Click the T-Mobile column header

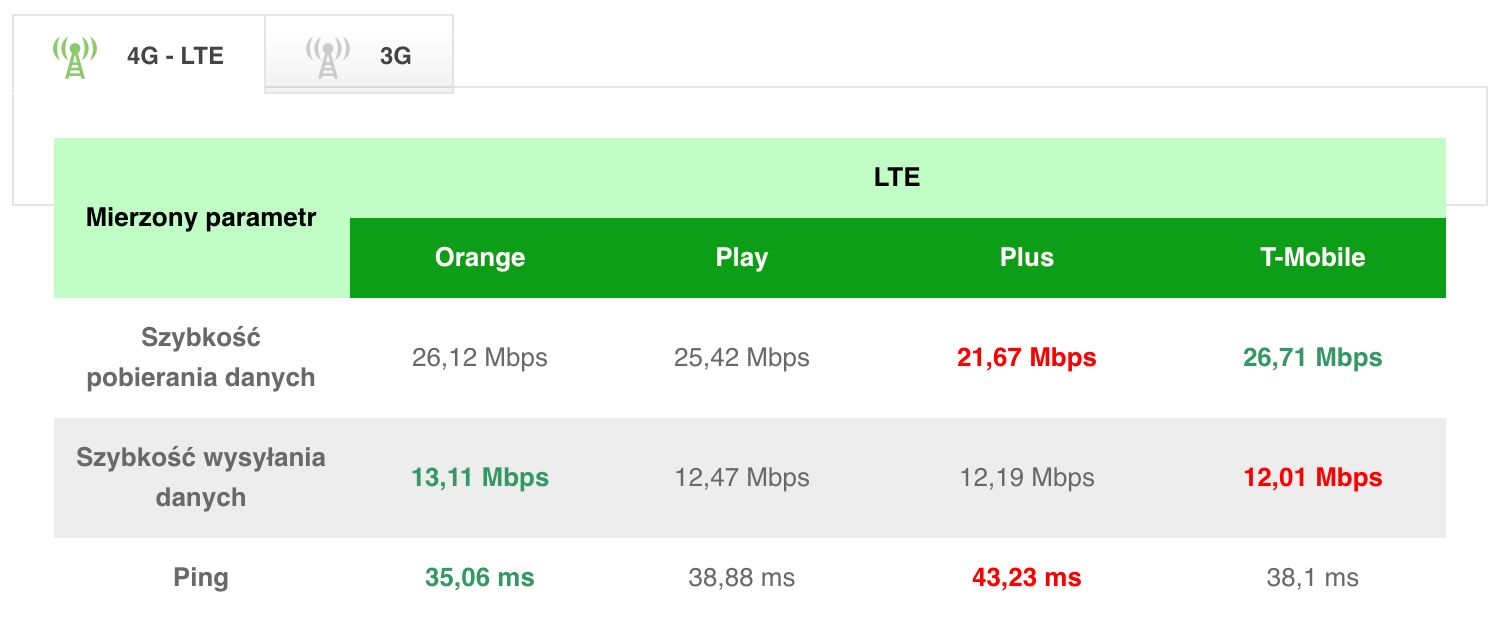click(1313, 258)
